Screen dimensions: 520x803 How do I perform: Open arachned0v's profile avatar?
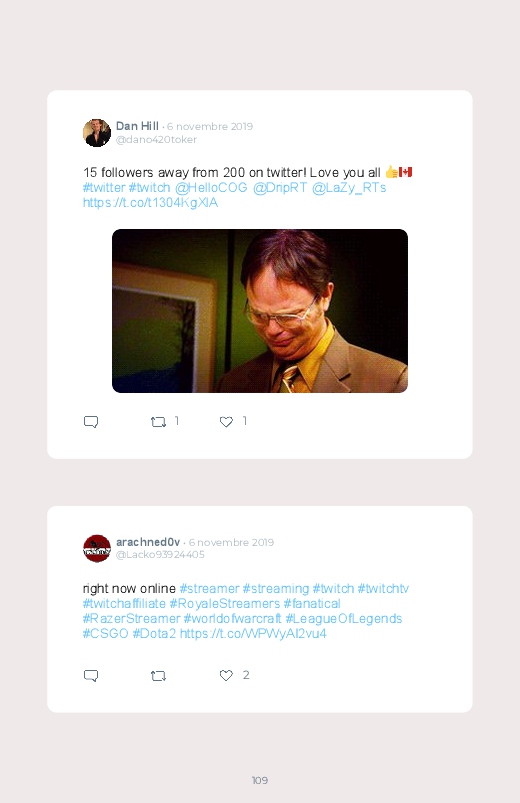point(97,548)
